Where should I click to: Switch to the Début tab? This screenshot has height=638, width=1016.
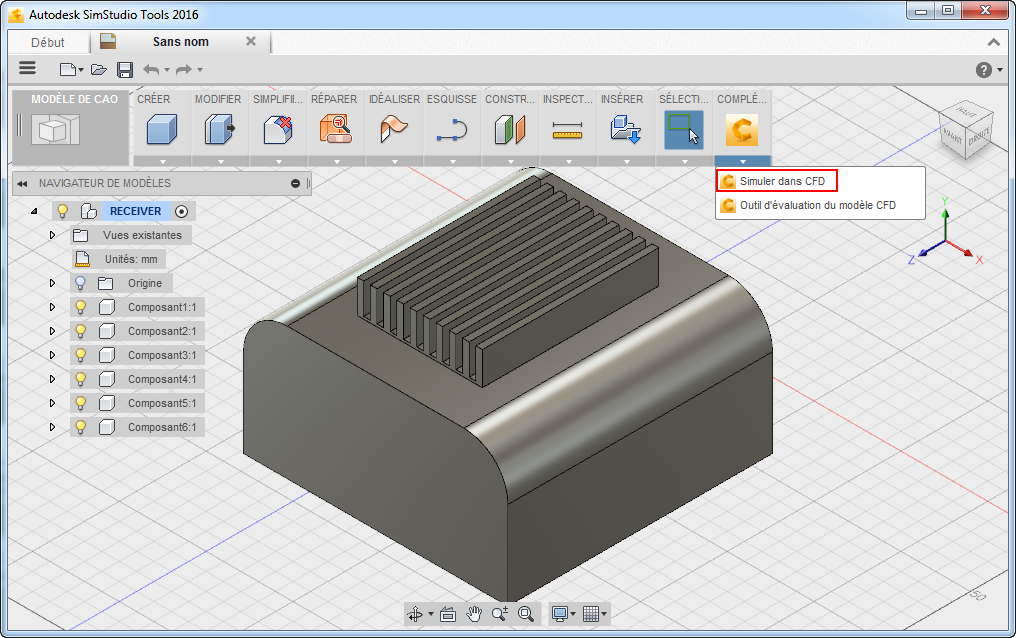click(48, 43)
